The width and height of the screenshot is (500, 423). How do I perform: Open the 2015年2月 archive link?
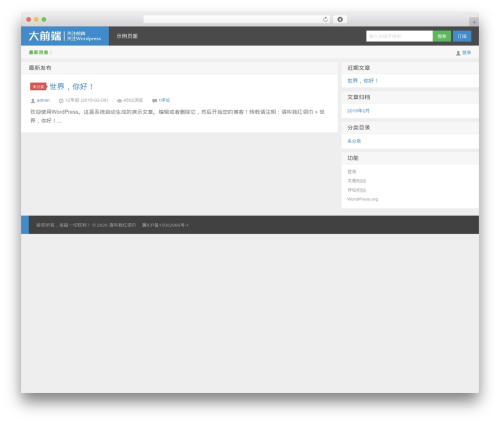(x=358, y=111)
